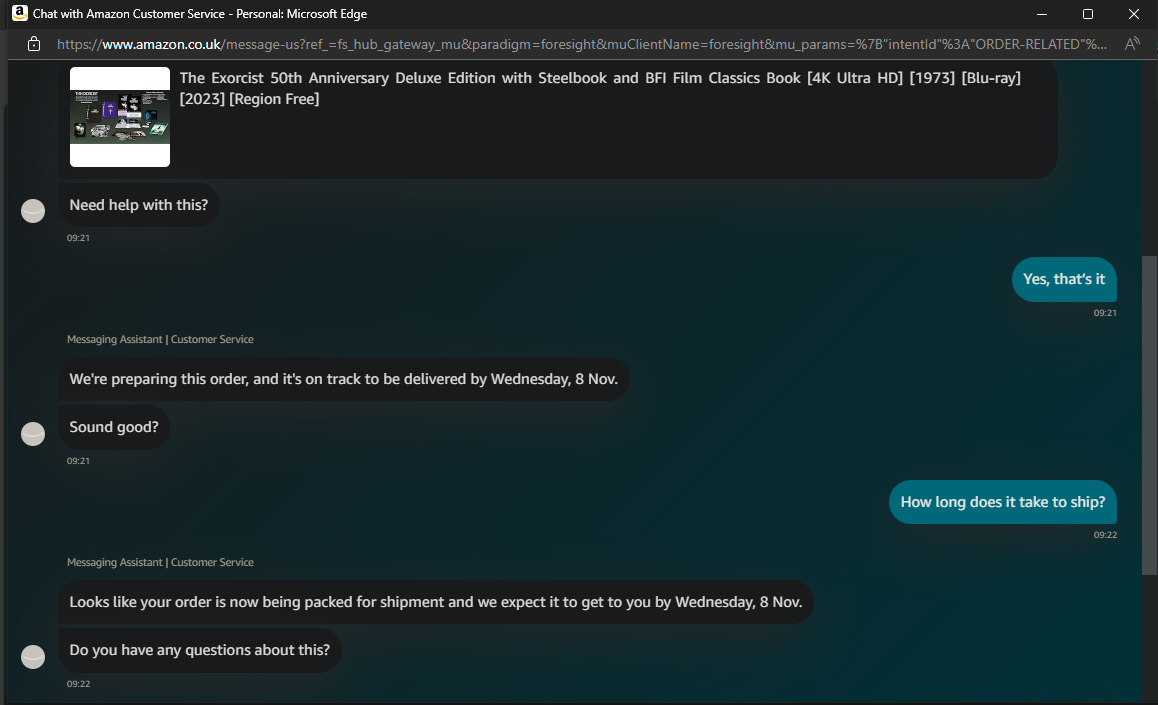
Task: Click avatar beside 'Do you have any questions'
Action: (x=32, y=656)
